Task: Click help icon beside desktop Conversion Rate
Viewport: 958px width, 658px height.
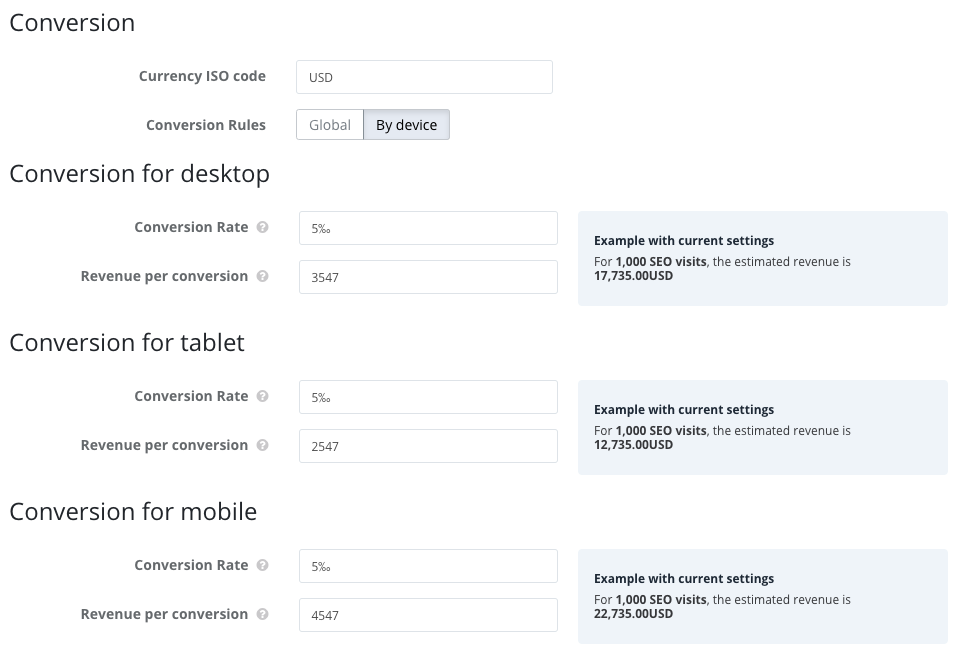Action: 262,227
